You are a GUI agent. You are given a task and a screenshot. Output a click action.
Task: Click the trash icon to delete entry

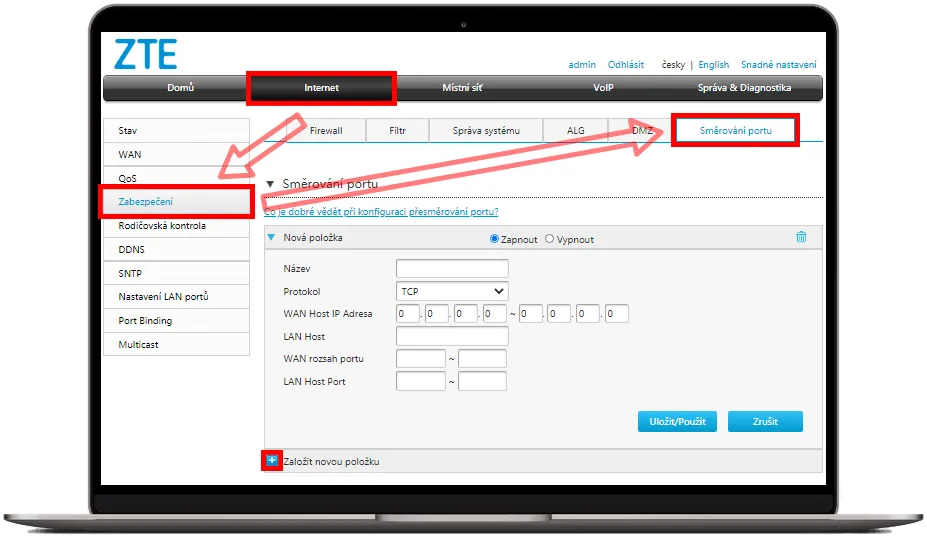(800, 237)
